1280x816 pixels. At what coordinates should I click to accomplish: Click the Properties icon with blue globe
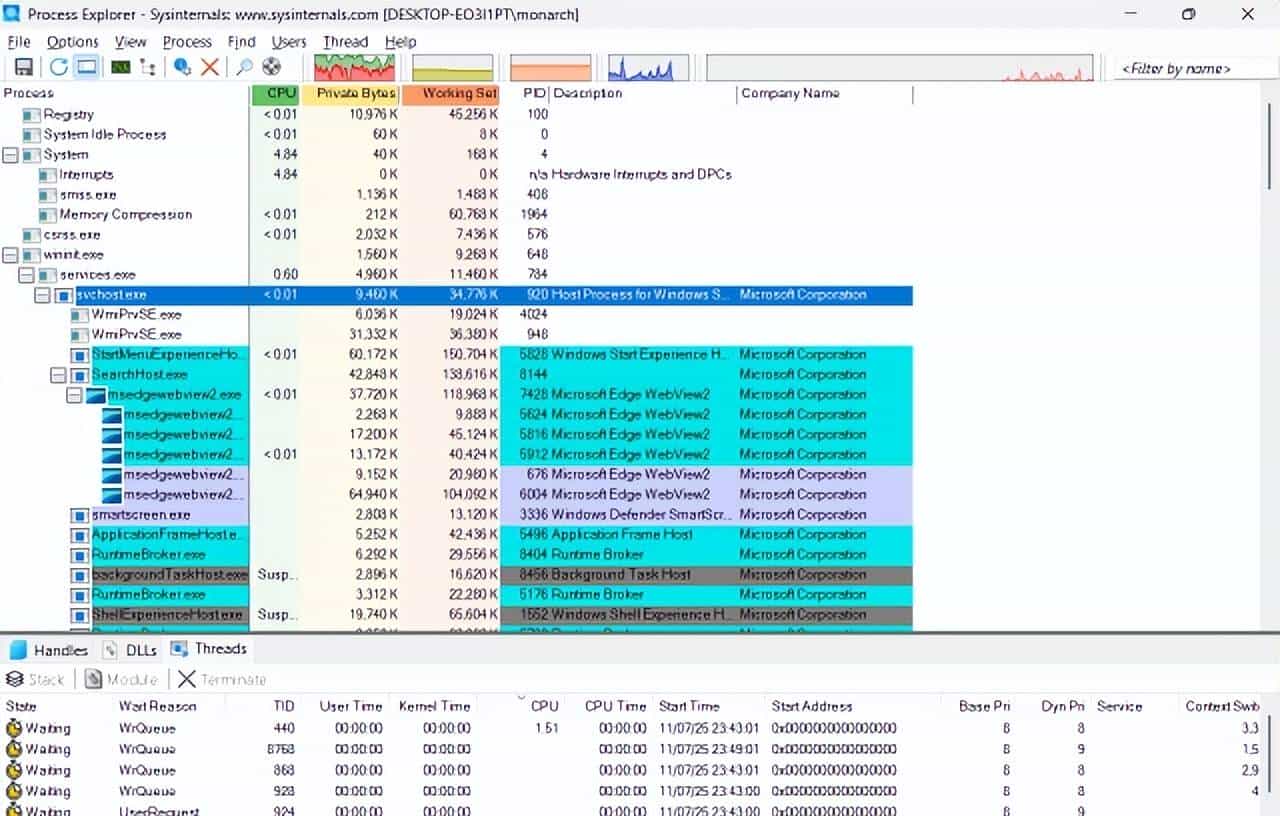point(182,67)
